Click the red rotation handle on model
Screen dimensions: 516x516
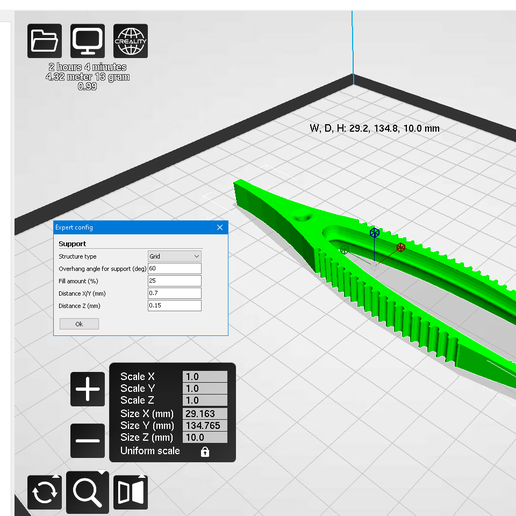[401, 247]
